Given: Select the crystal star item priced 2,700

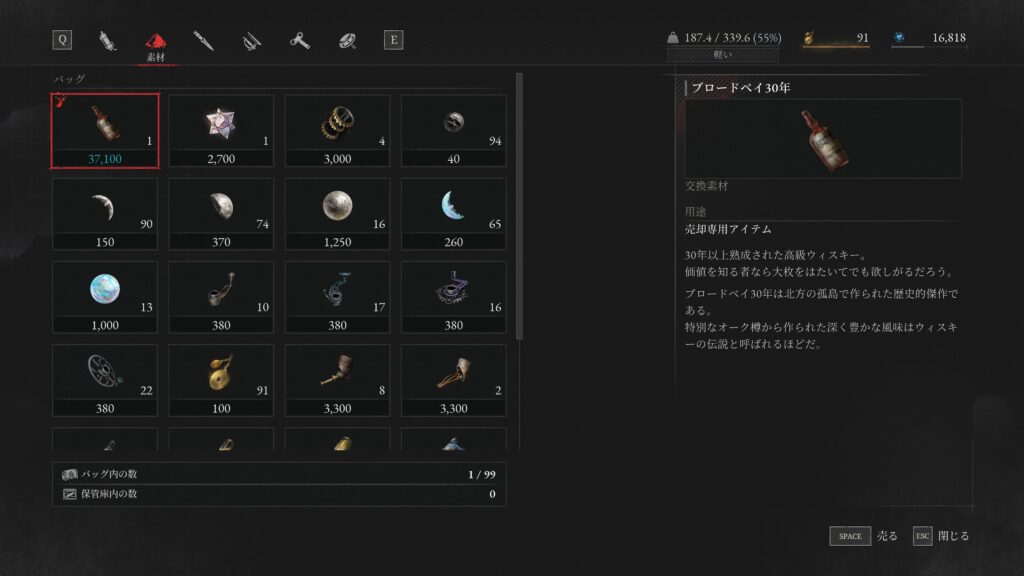Looking at the screenshot, I should point(221,131).
